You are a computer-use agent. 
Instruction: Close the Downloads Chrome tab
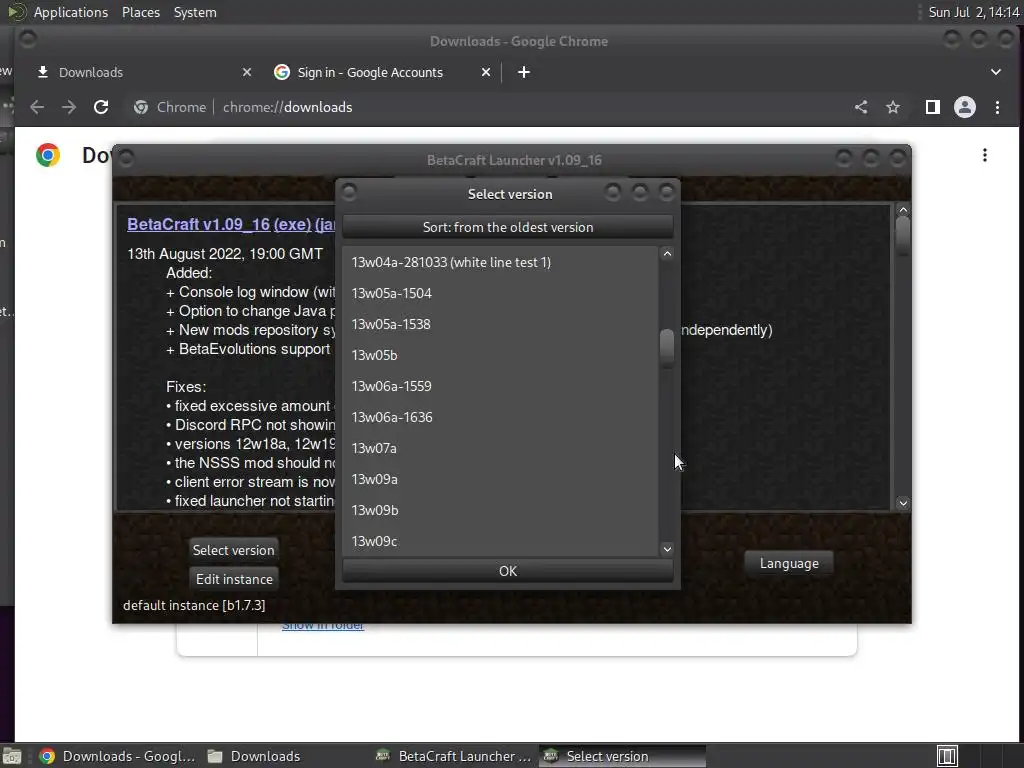click(247, 72)
